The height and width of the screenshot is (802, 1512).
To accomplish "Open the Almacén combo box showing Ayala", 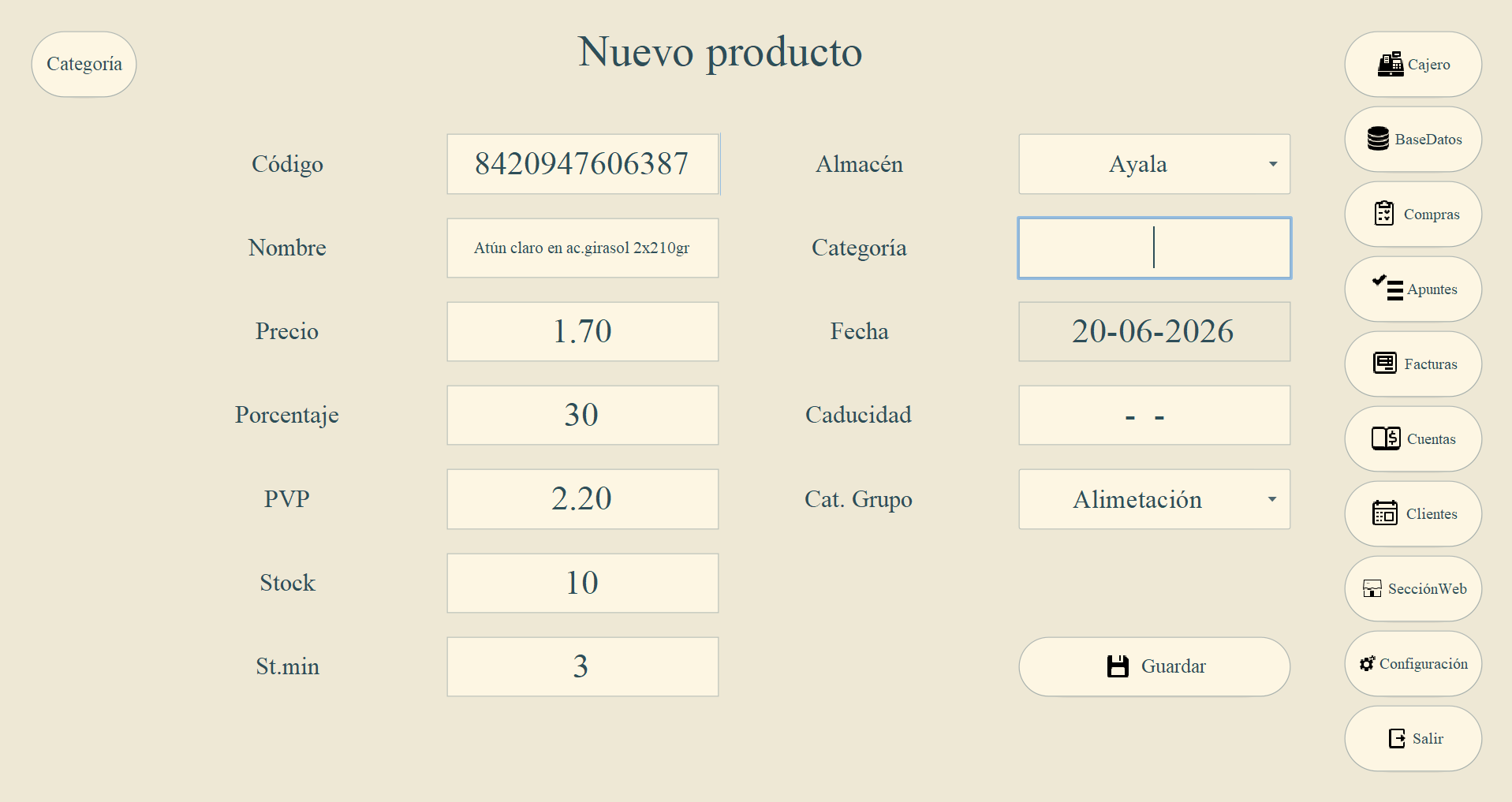I will coord(1154,164).
